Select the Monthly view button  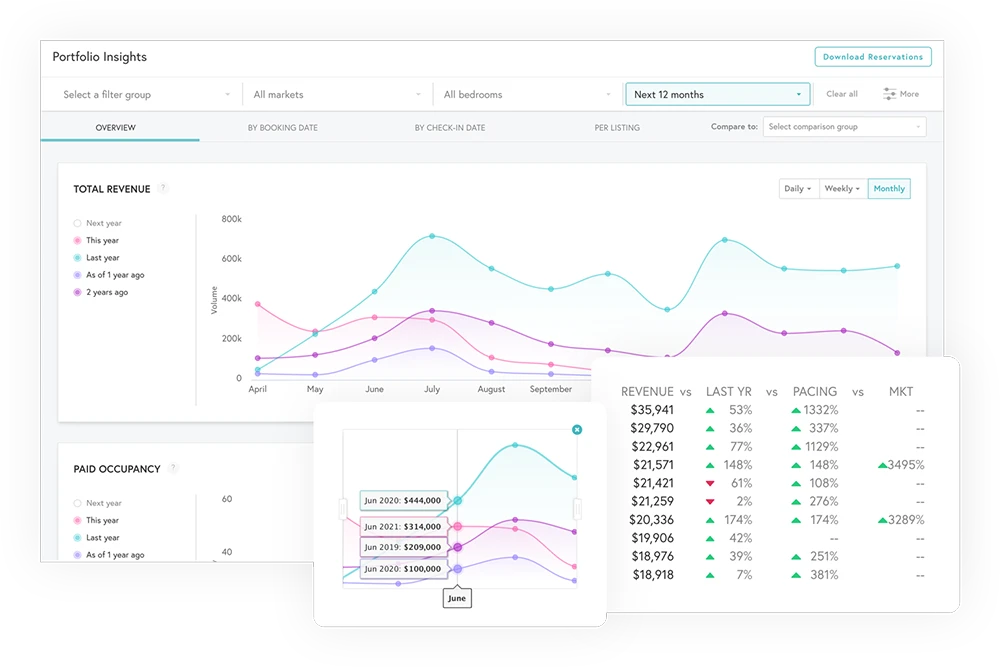pyautogui.click(x=889, y=189)
